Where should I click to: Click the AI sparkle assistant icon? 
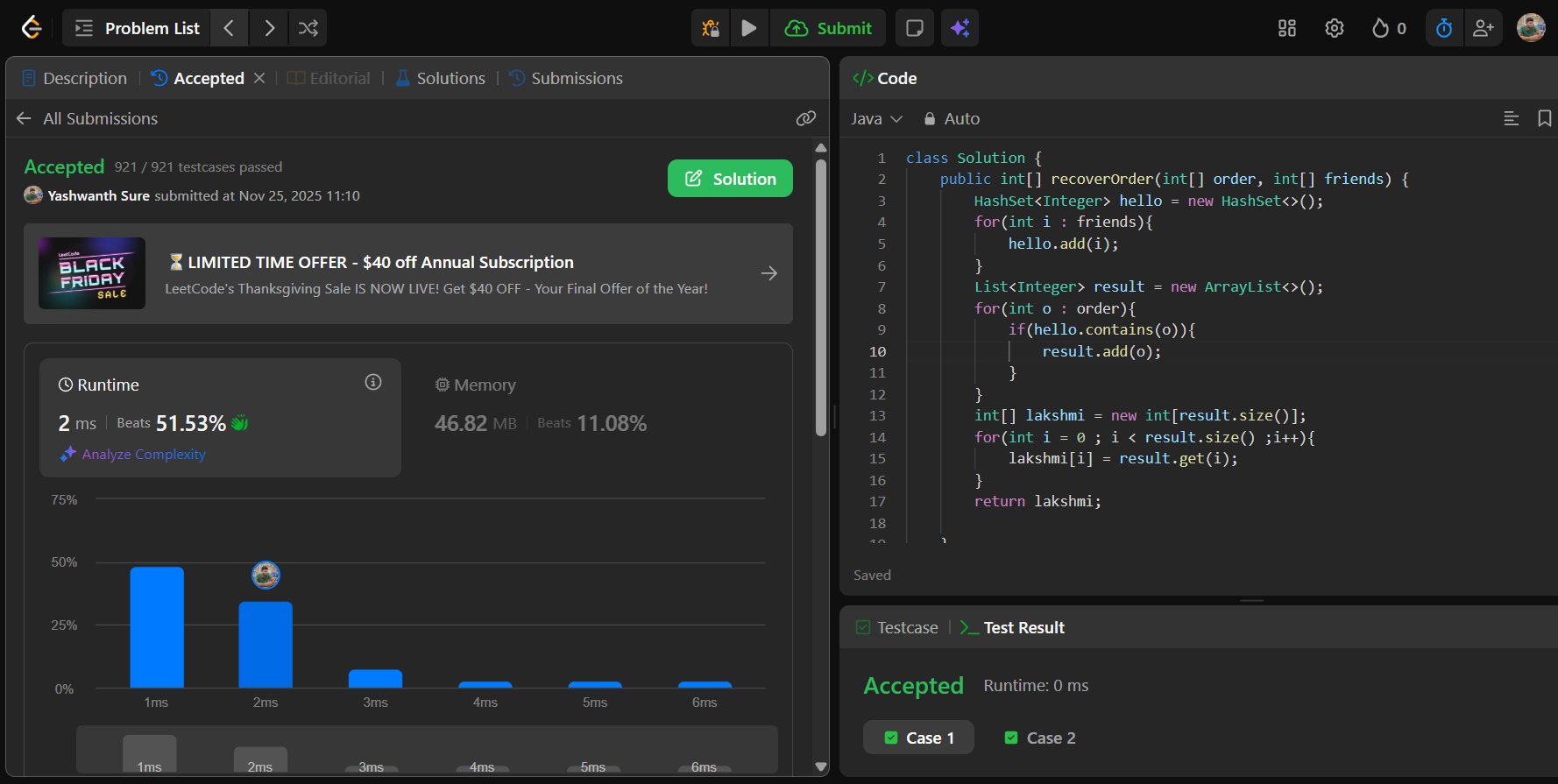pyautogui.click(x=960, y=28)
